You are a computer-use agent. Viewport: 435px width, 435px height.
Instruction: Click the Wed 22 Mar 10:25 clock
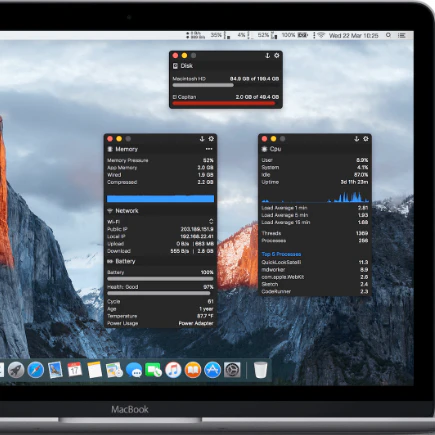click(x=354, y=35)
